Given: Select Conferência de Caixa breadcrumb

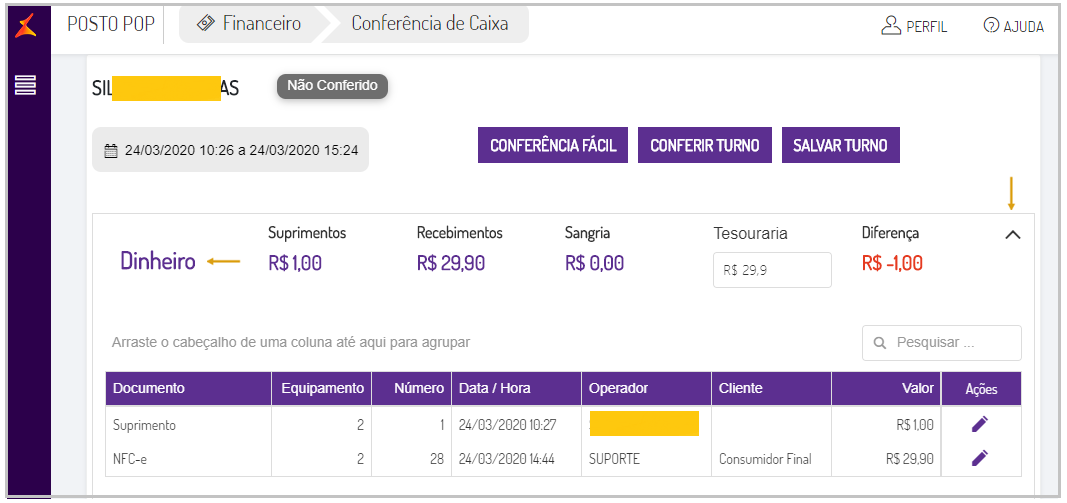Looking at the screenshot, I should pyautogui.click(x=429, y=24).
